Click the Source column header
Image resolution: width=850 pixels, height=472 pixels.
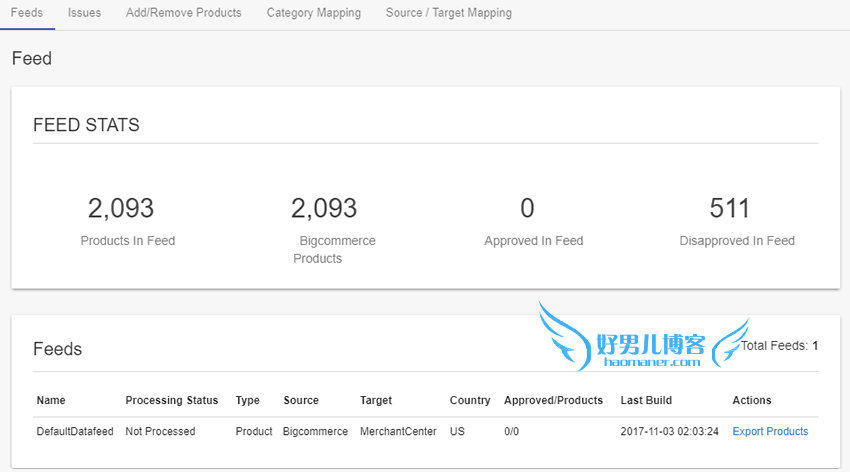point(301,400)
